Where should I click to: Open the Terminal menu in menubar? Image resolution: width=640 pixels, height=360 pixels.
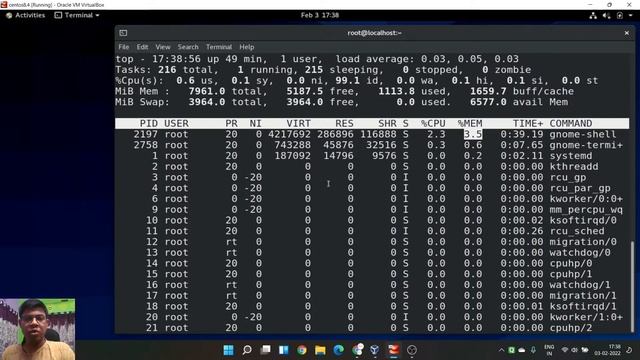[219, 47]
